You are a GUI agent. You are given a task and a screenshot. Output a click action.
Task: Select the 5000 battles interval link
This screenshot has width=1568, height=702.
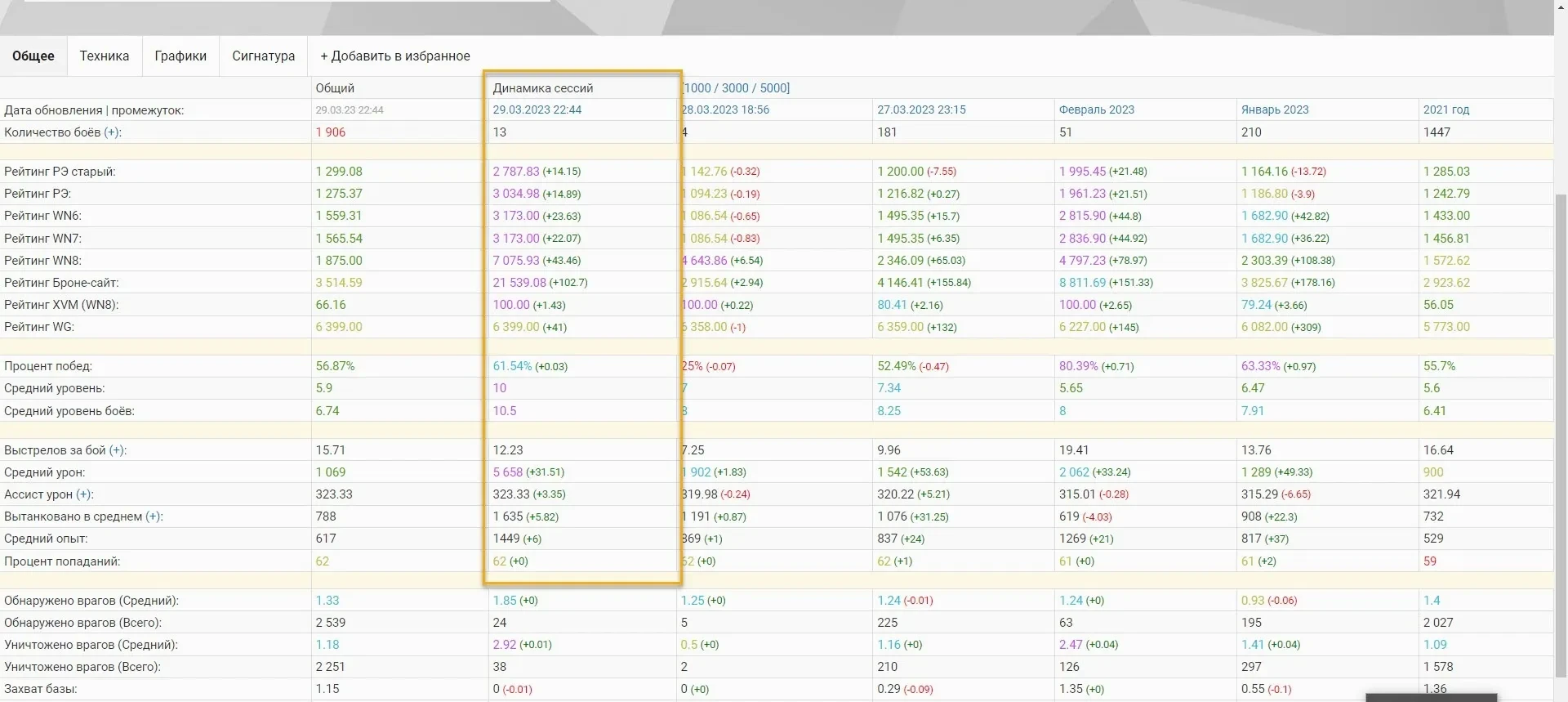coord(773,88)
